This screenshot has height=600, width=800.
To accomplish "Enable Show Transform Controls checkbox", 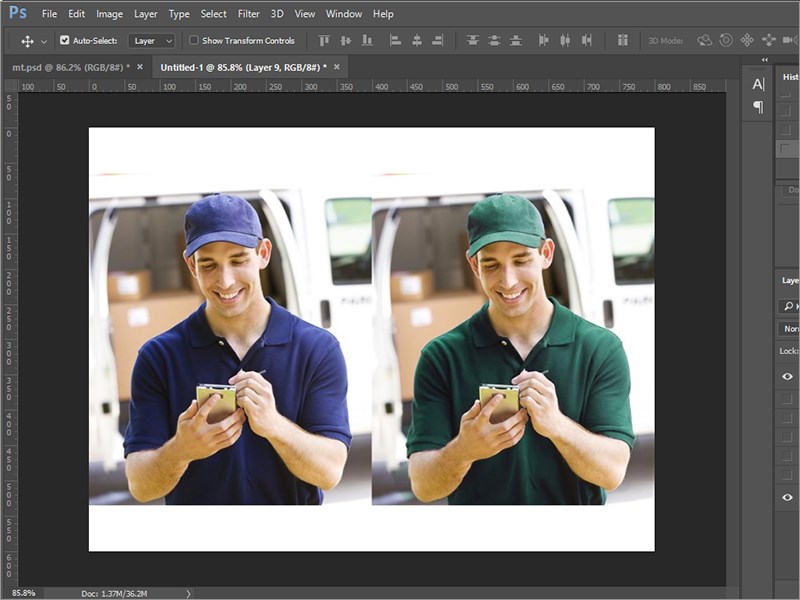I will (194, 41).
